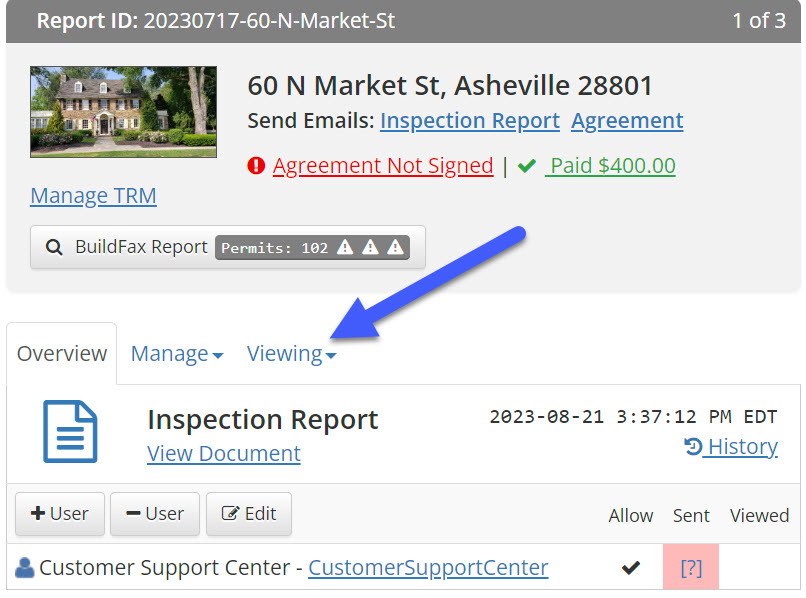Click the Edit button
Screen dimensions: 806x598
[248, 514]
